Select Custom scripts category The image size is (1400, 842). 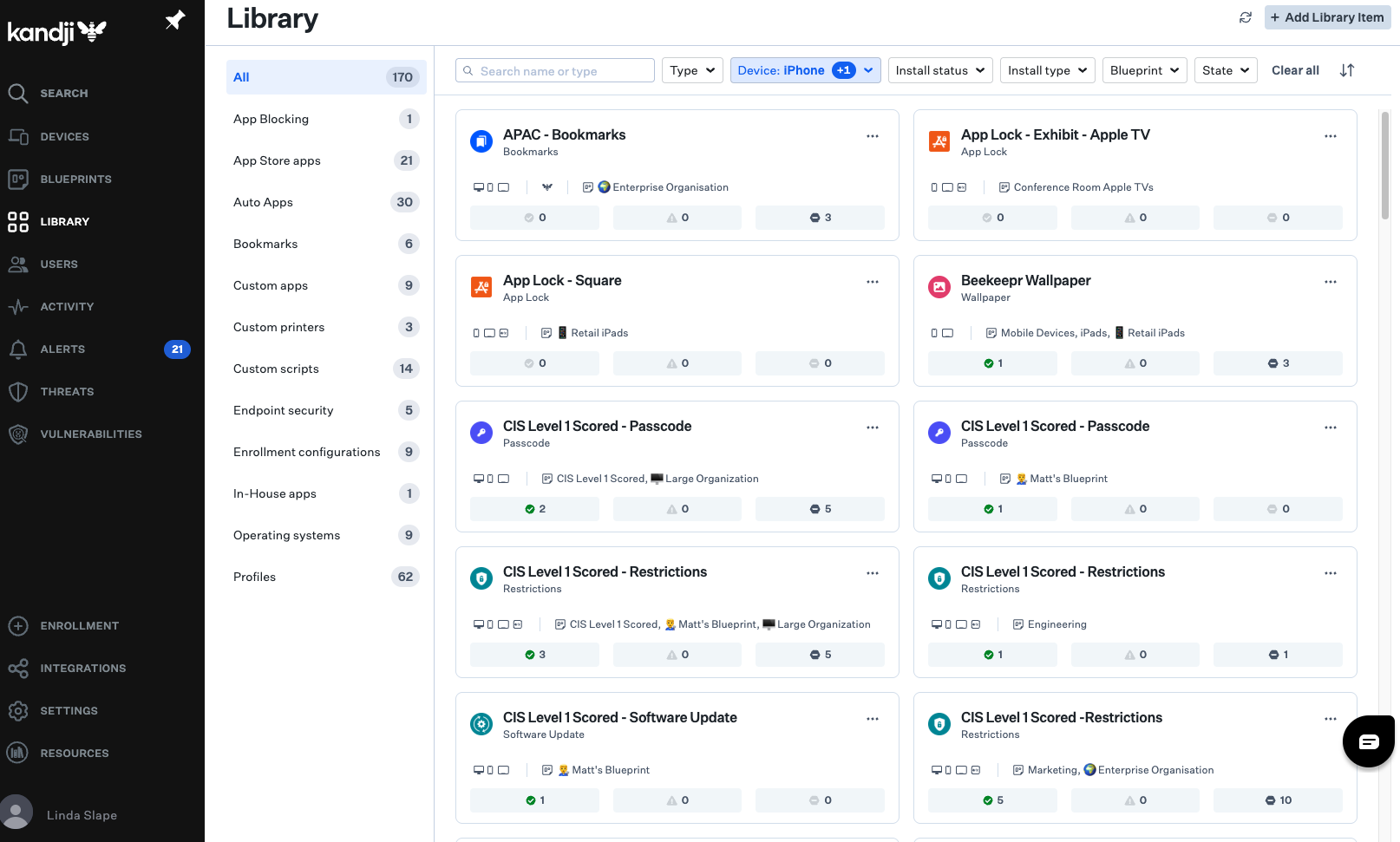[326, 369]
